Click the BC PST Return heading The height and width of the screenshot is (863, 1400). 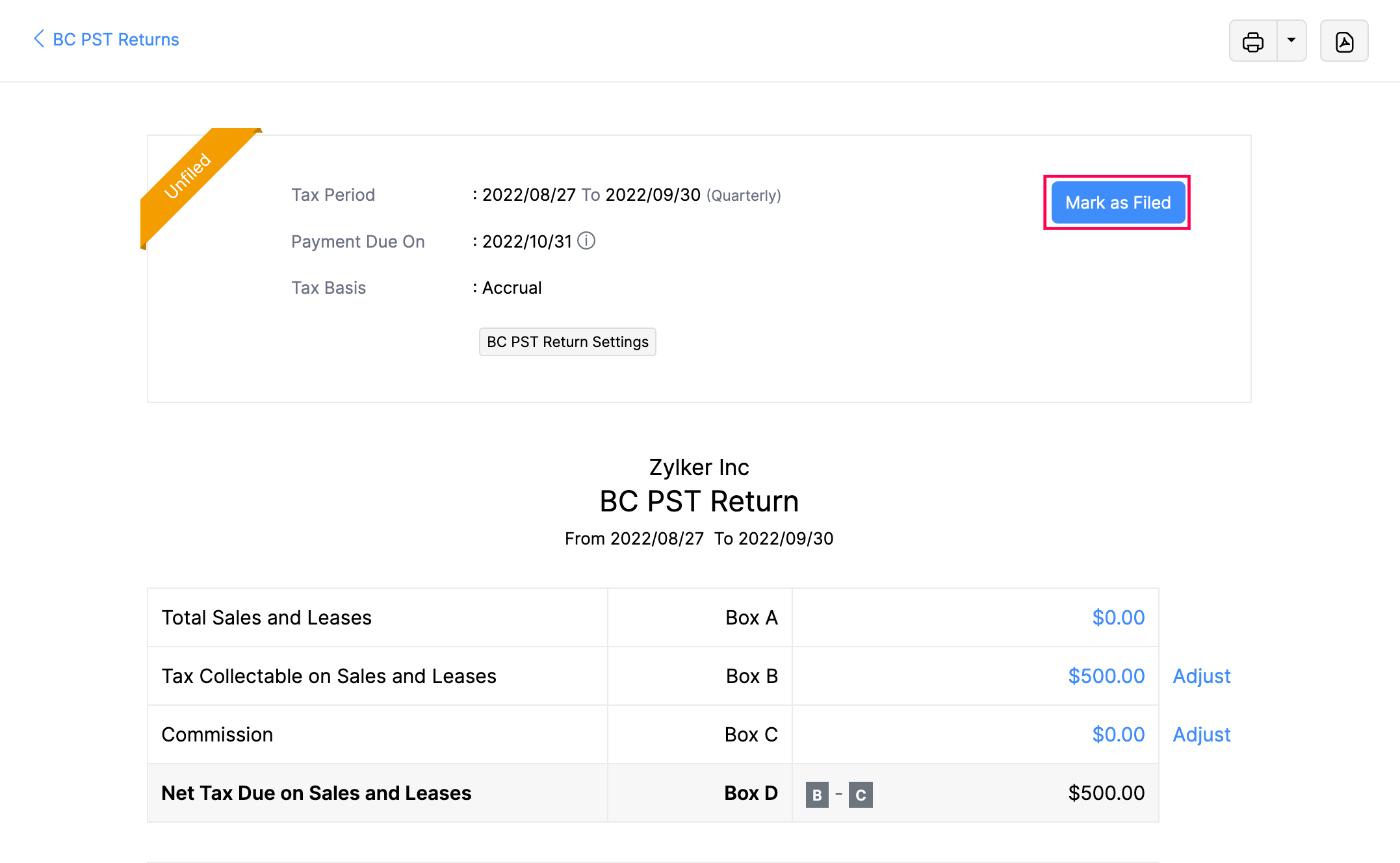(699, 501)
